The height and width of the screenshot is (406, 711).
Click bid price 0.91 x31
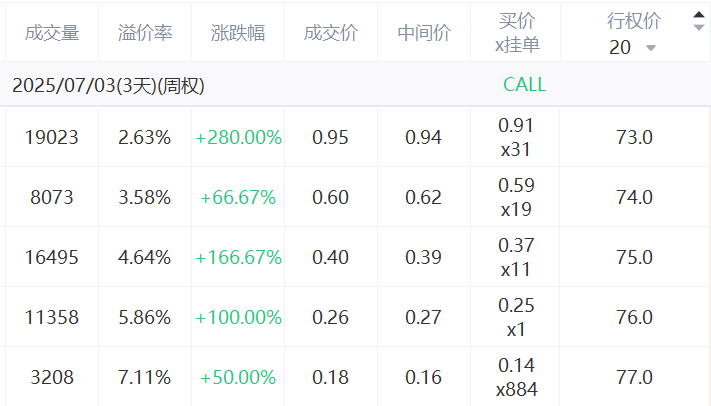point(516,137)
